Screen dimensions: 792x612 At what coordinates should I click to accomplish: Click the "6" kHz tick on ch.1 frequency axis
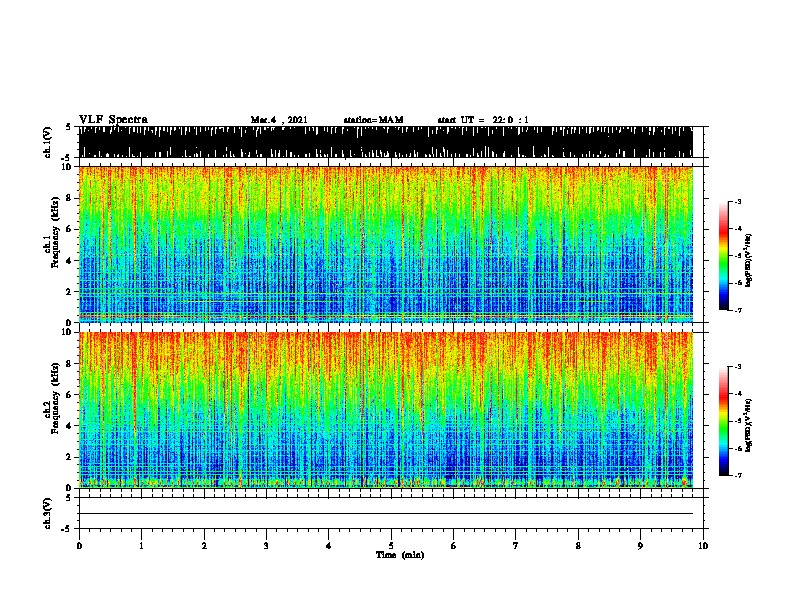coord(70,229)
